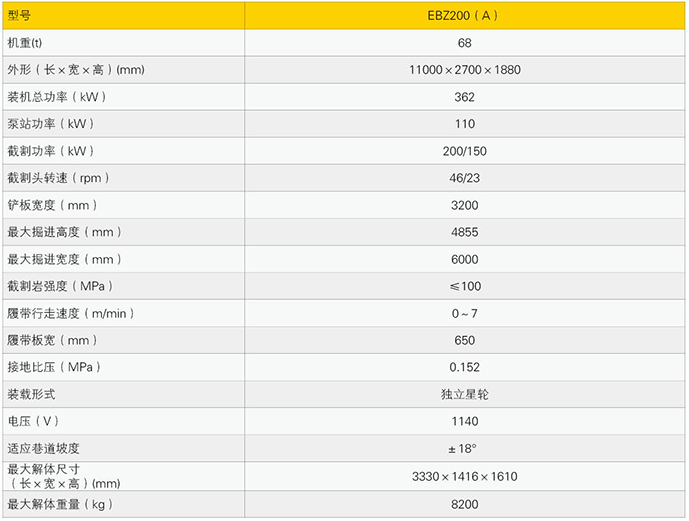Select the 装机总功率 (kW) label cell
The image size is (689, 521).
[57, 97]
